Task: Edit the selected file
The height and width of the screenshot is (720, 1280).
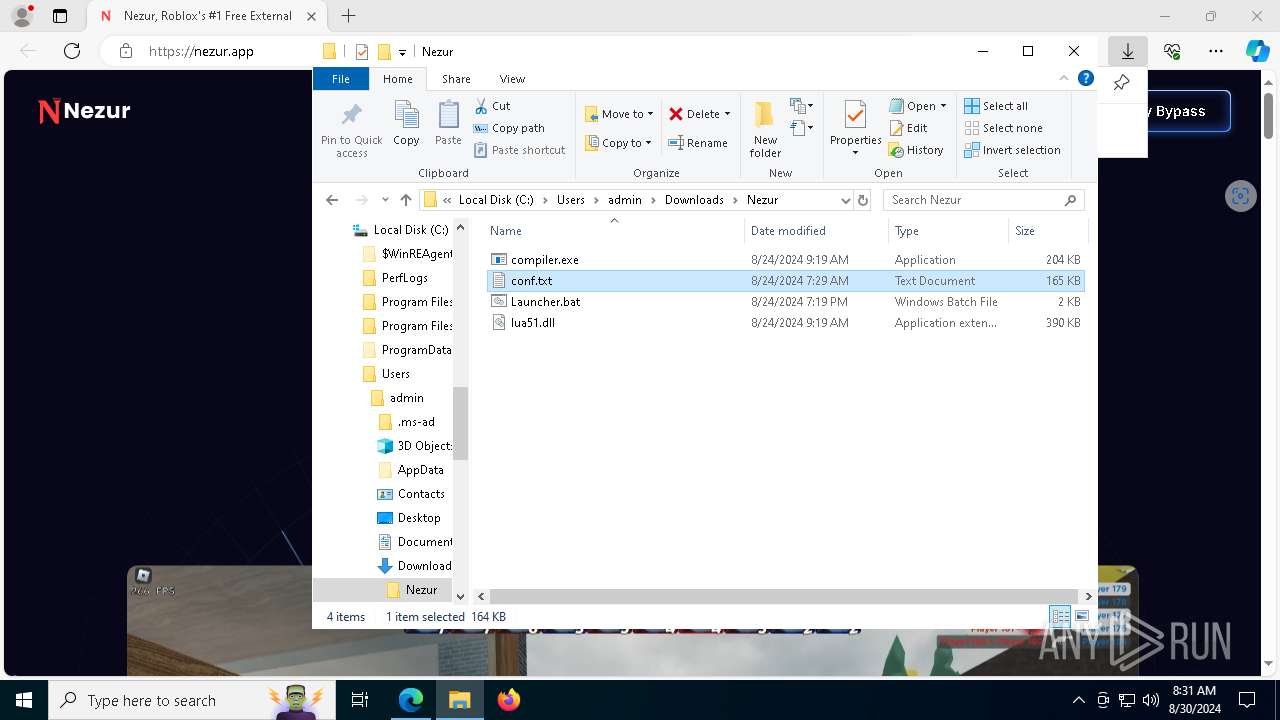Action: coord(908,128)
